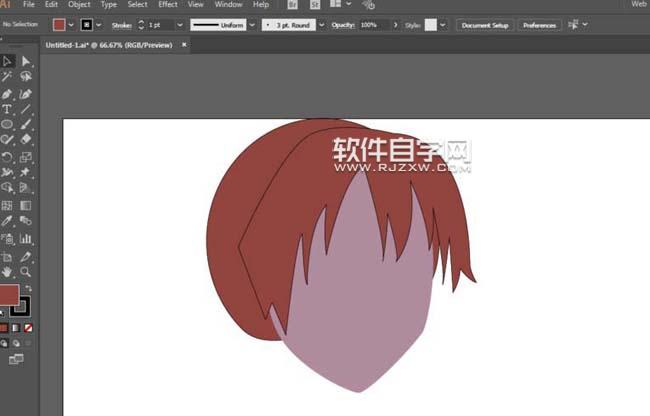Select the Selection tool (black arrow)

pos(7,61)
